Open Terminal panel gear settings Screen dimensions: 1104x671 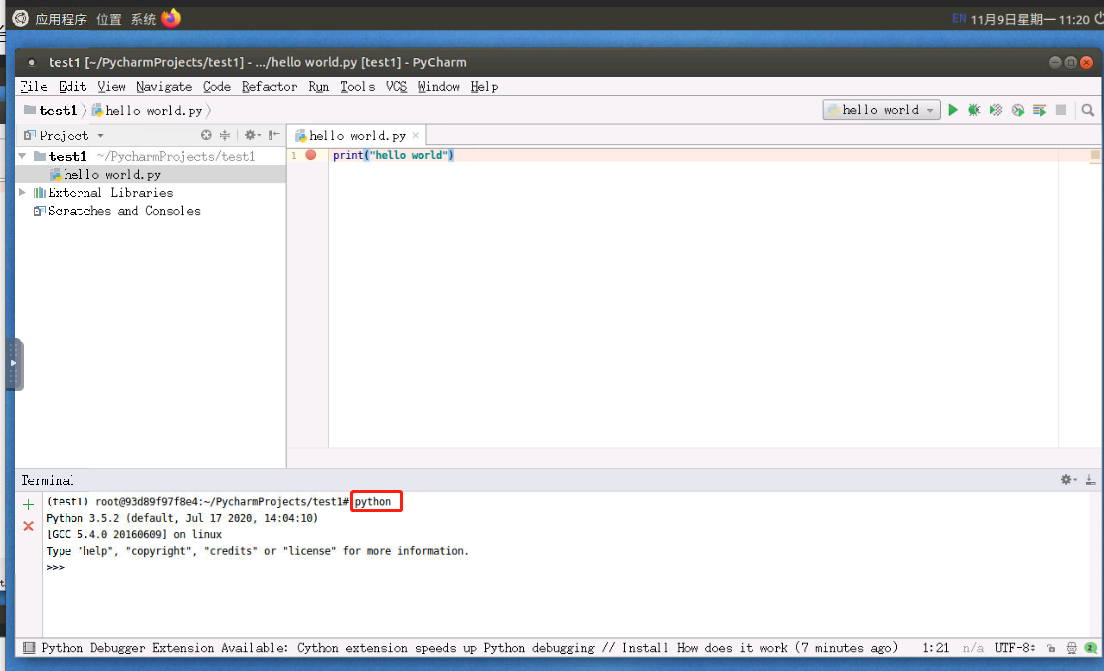[1068, 479]
